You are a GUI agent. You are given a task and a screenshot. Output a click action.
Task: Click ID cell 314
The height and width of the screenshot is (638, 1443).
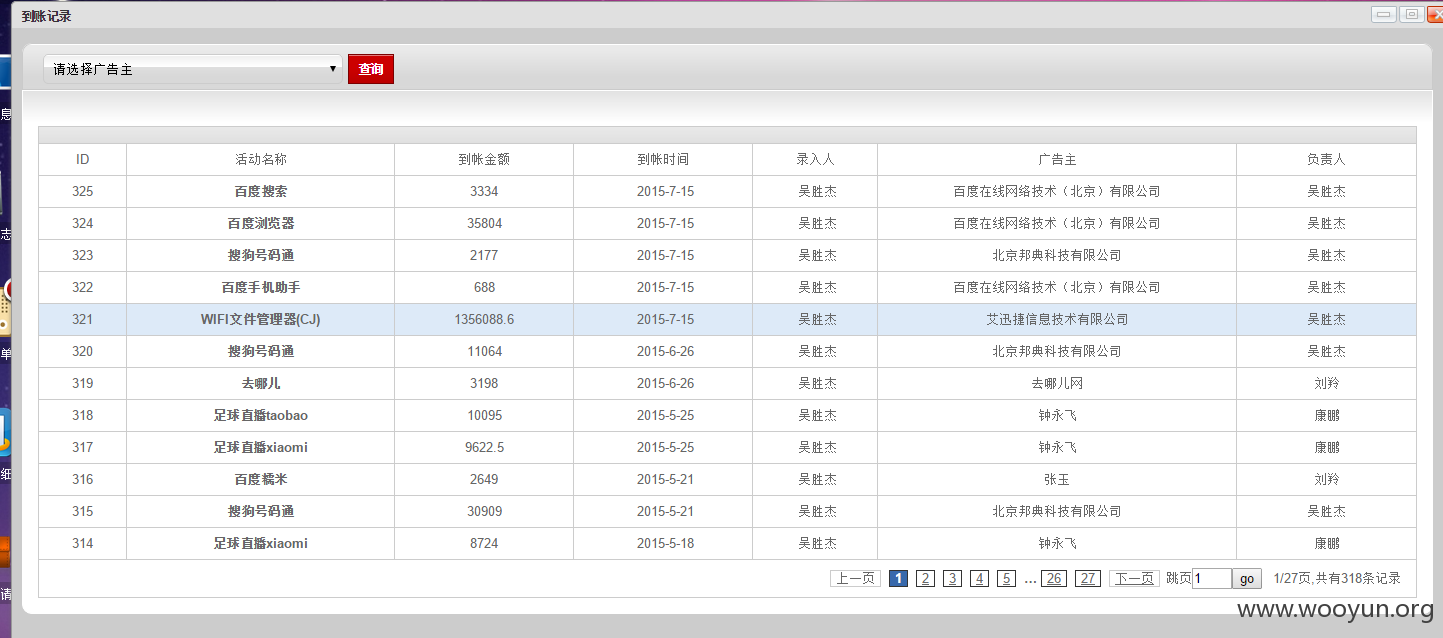point(83,543)
